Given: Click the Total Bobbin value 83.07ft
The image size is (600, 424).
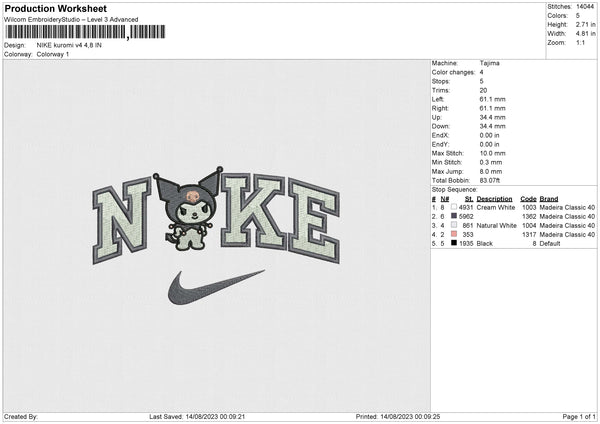Looking at the screenshot, I should tap(490, 181).
